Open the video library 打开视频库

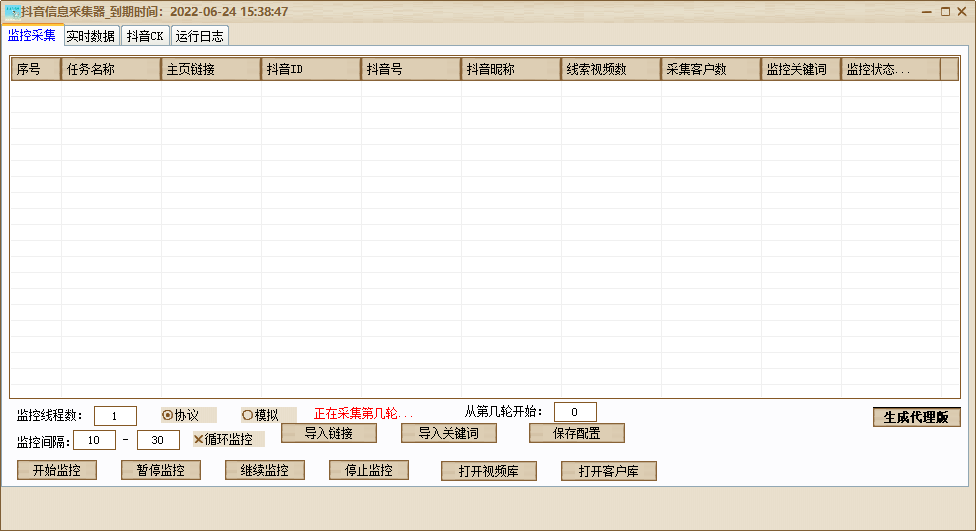(x=489, y=471)
